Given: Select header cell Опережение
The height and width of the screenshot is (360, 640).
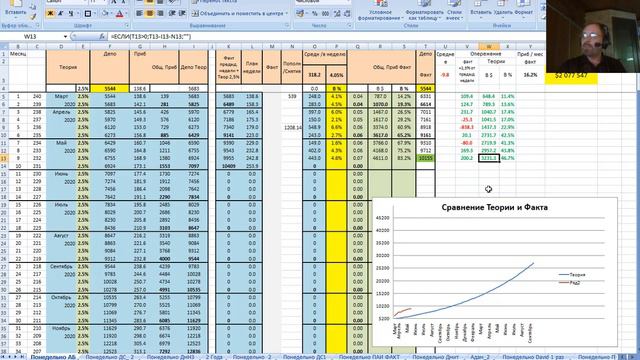Looking at the screenshot, I should point(485,53).
